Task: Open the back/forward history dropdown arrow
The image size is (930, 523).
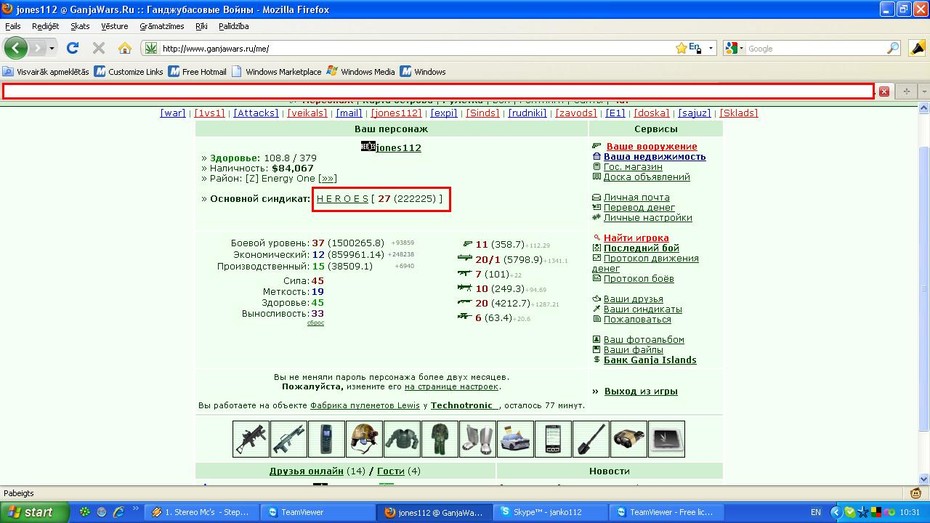Action: pyautogui.click(x=52, y=48)
